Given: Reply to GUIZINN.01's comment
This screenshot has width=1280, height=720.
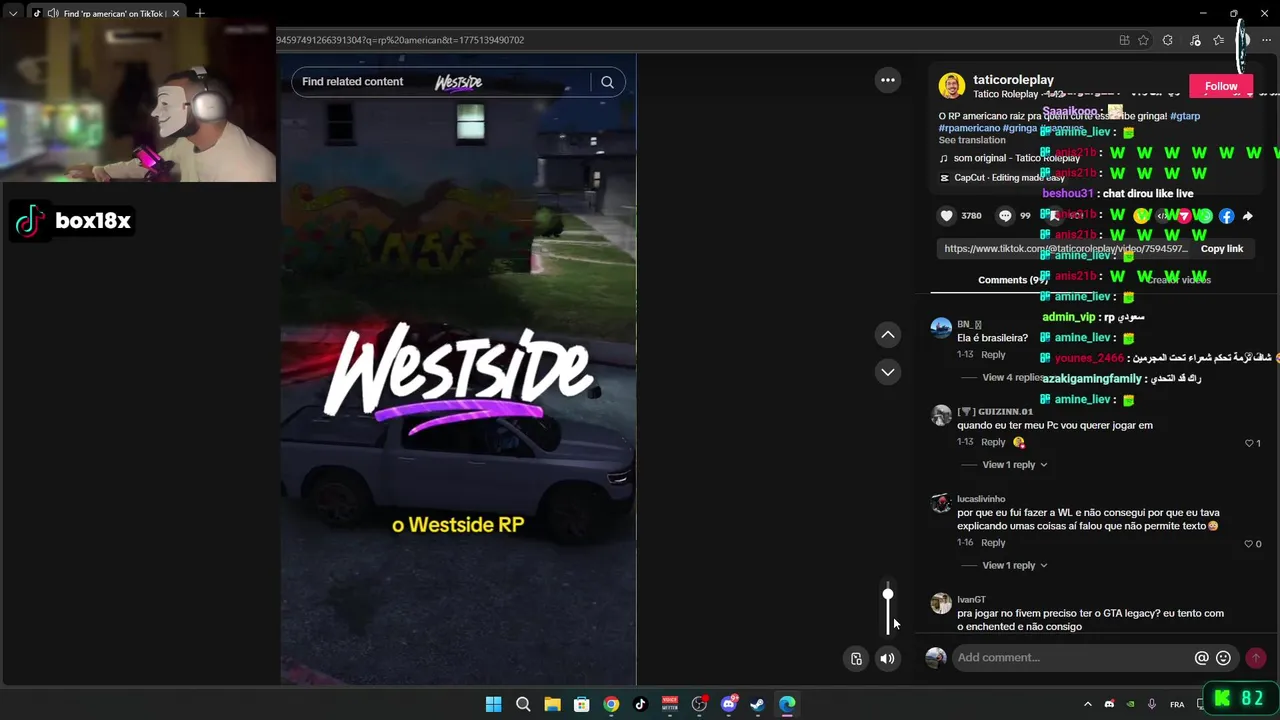Looking at the screenshot, I should click(x=993, y=442).
